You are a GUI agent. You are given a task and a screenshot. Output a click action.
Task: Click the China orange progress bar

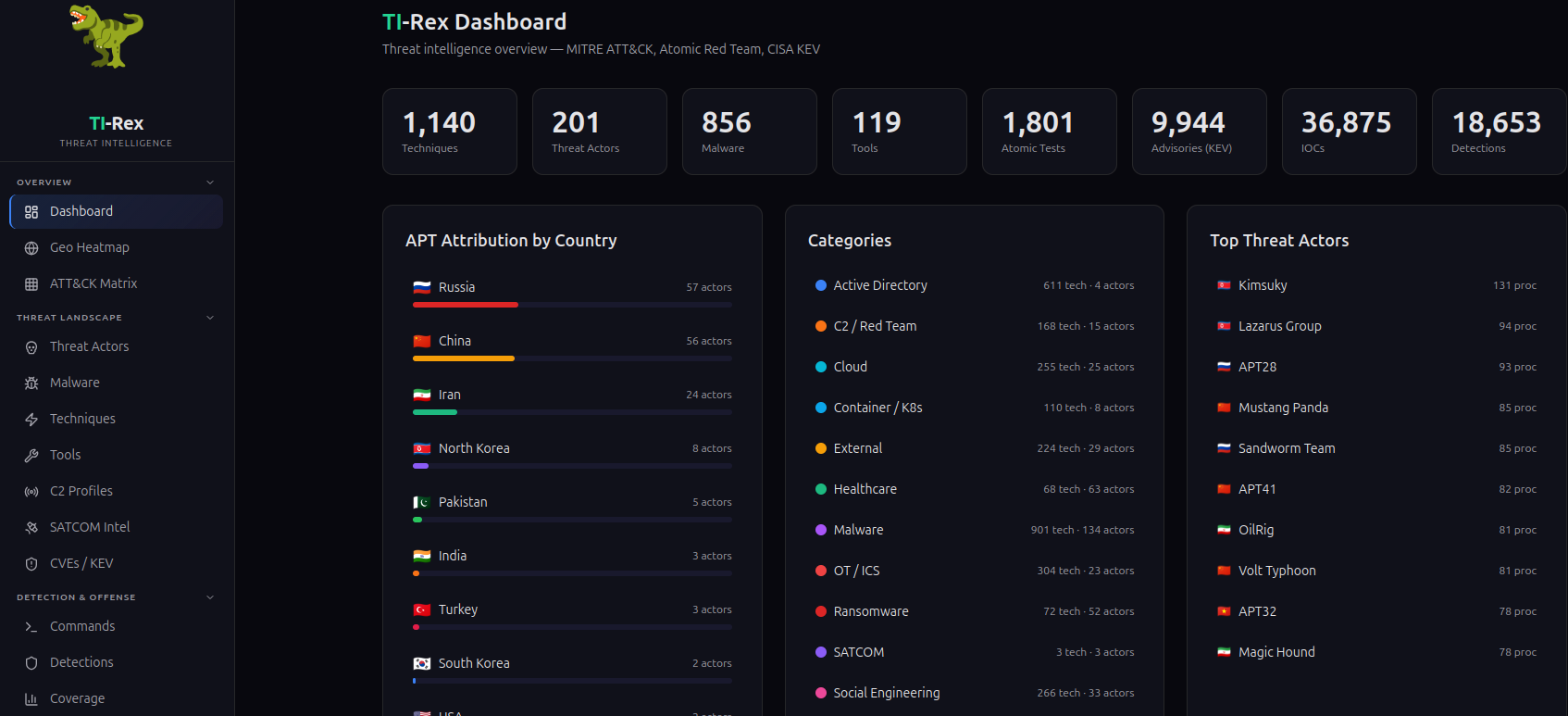pyautogui.click(x=464, y=358)
